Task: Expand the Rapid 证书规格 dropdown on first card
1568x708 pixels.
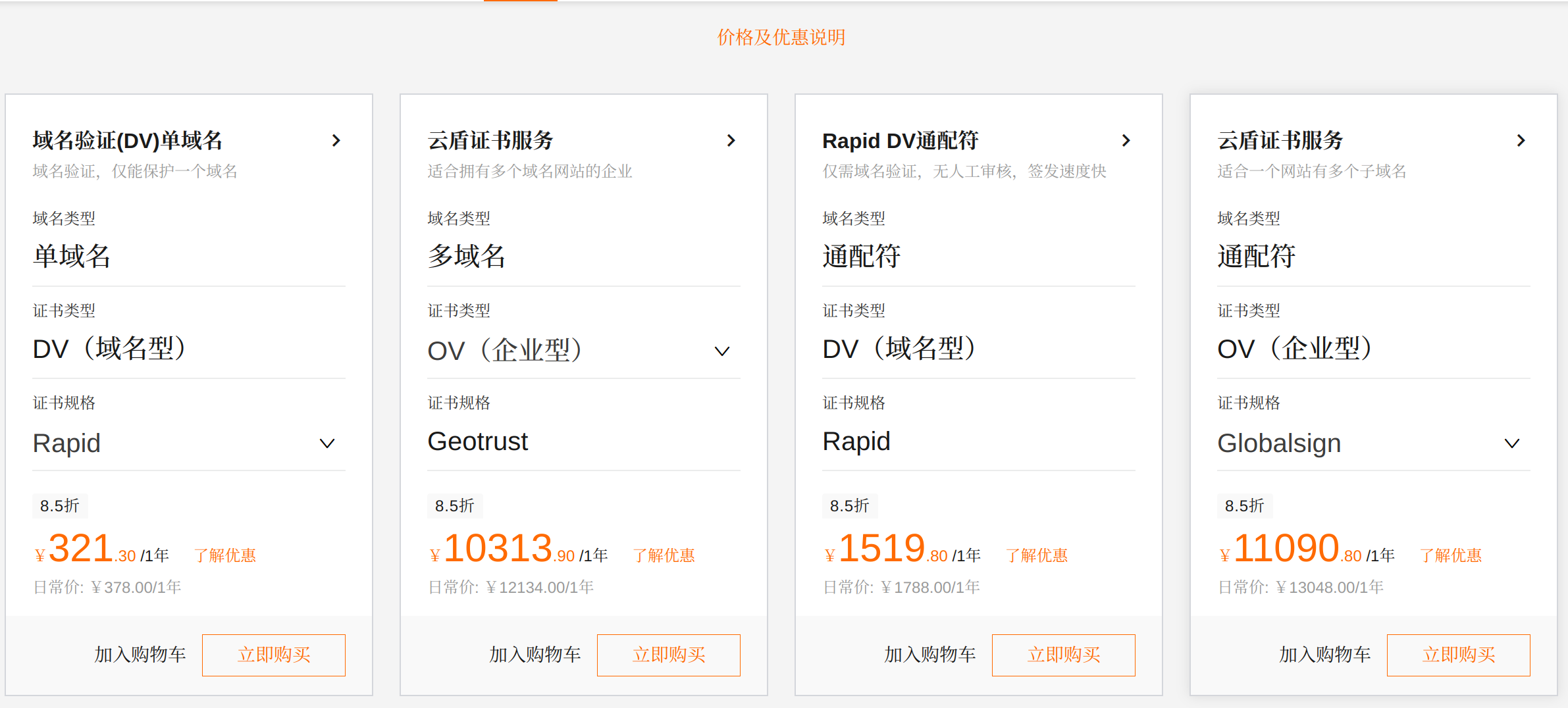Action: [327, 443]
